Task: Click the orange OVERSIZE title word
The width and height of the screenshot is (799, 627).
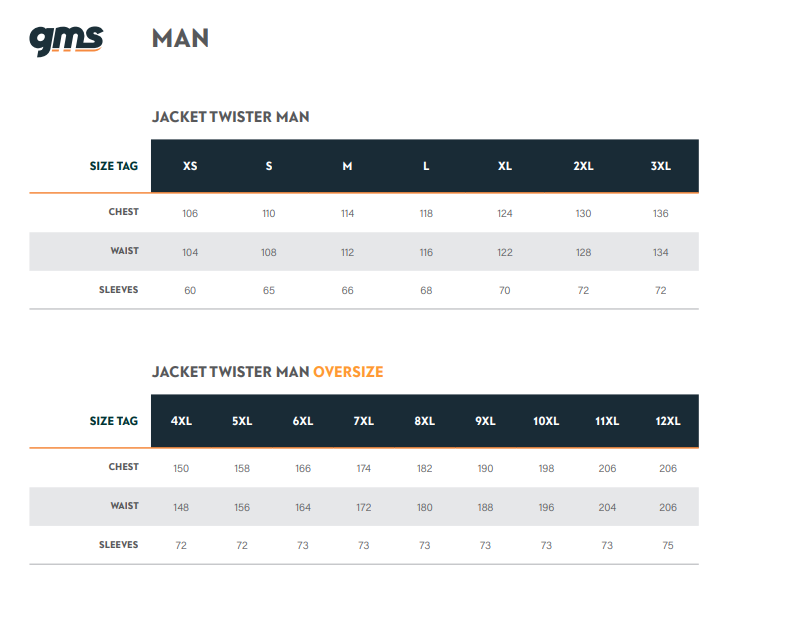Action: click(x=348, y=372)
